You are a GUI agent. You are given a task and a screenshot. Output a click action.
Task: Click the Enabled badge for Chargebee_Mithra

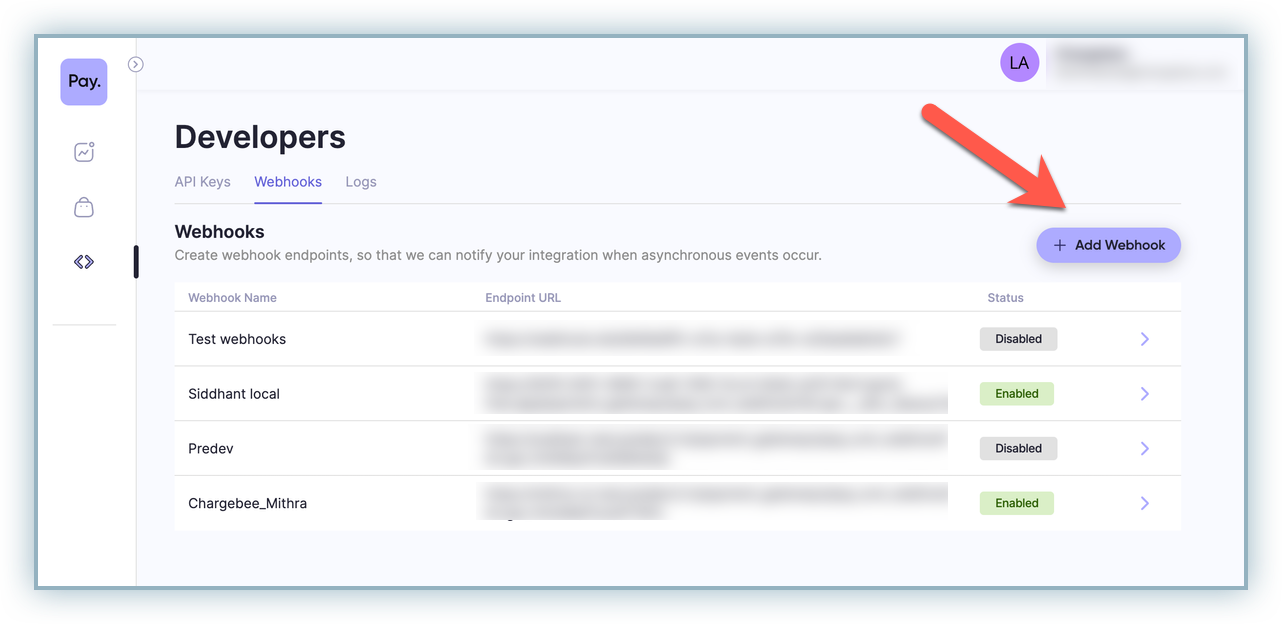click(1016, 503)
